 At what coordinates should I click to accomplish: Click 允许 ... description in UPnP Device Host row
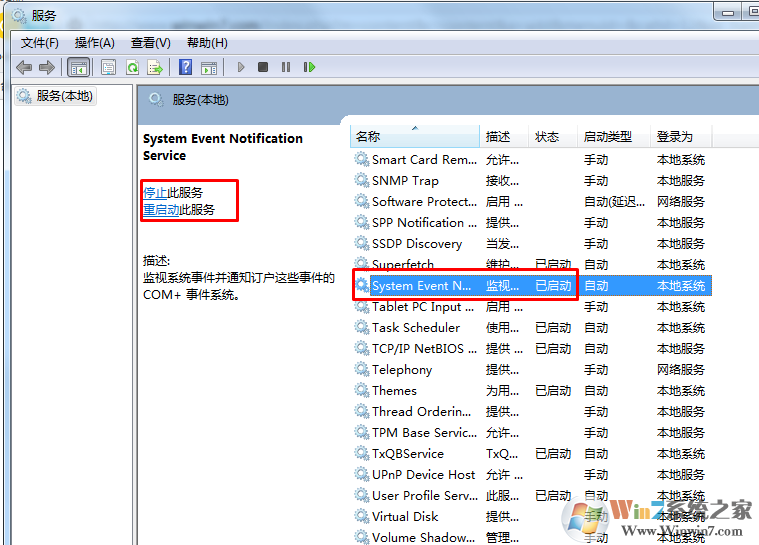pyautogui.click(x=504, y=475)
